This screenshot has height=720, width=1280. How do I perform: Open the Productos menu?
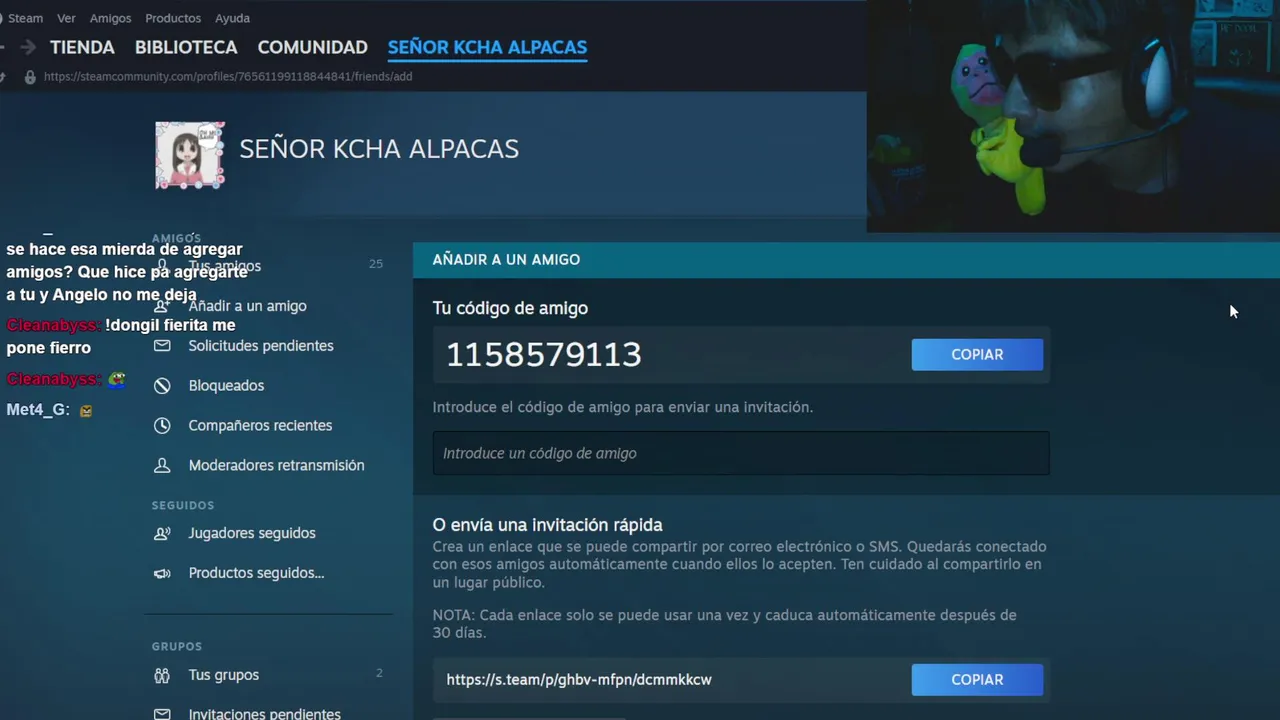coord(173,18)
